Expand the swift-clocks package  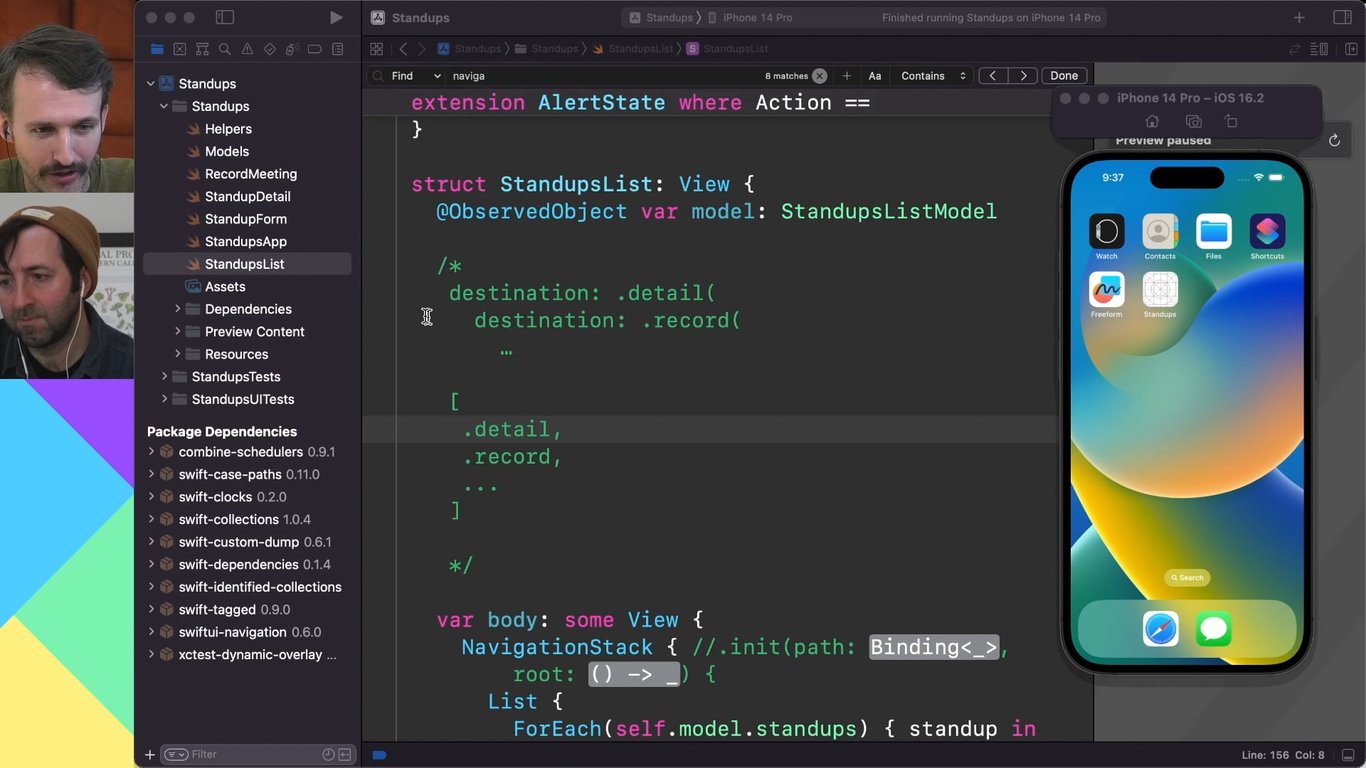point(152,497)
